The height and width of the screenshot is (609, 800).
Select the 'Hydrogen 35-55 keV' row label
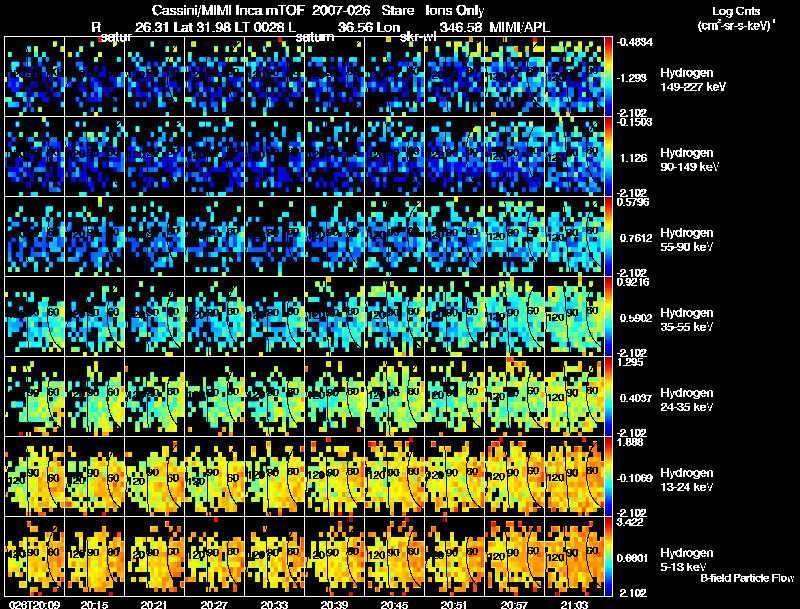click(x=687, y=320)
